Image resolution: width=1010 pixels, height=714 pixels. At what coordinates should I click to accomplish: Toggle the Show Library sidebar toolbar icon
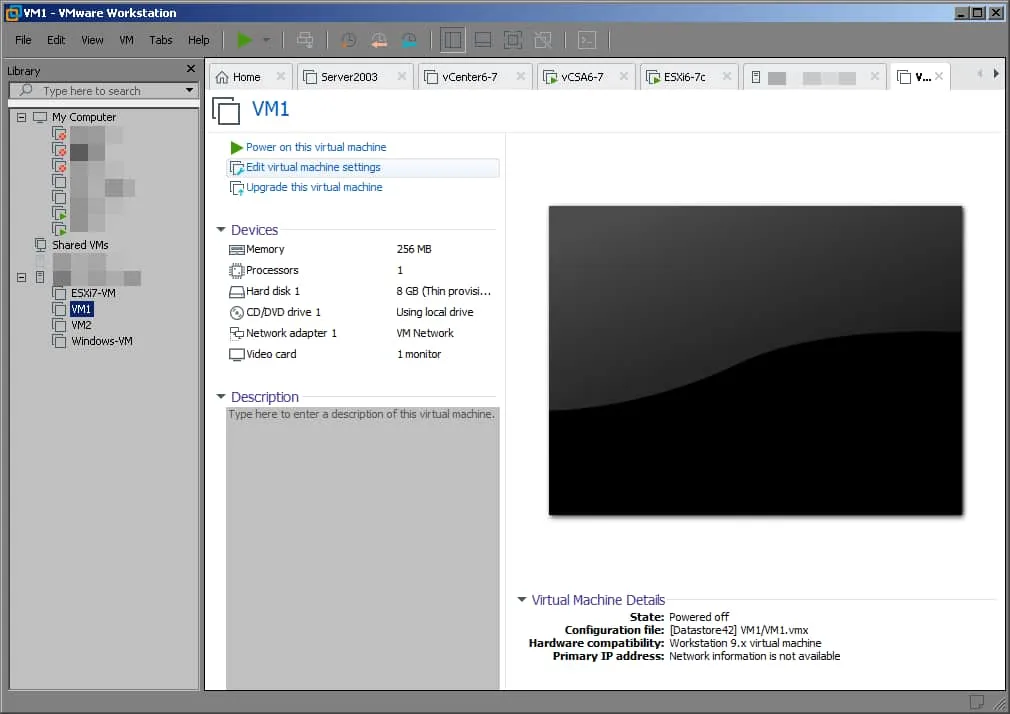[x=452, y=40]
